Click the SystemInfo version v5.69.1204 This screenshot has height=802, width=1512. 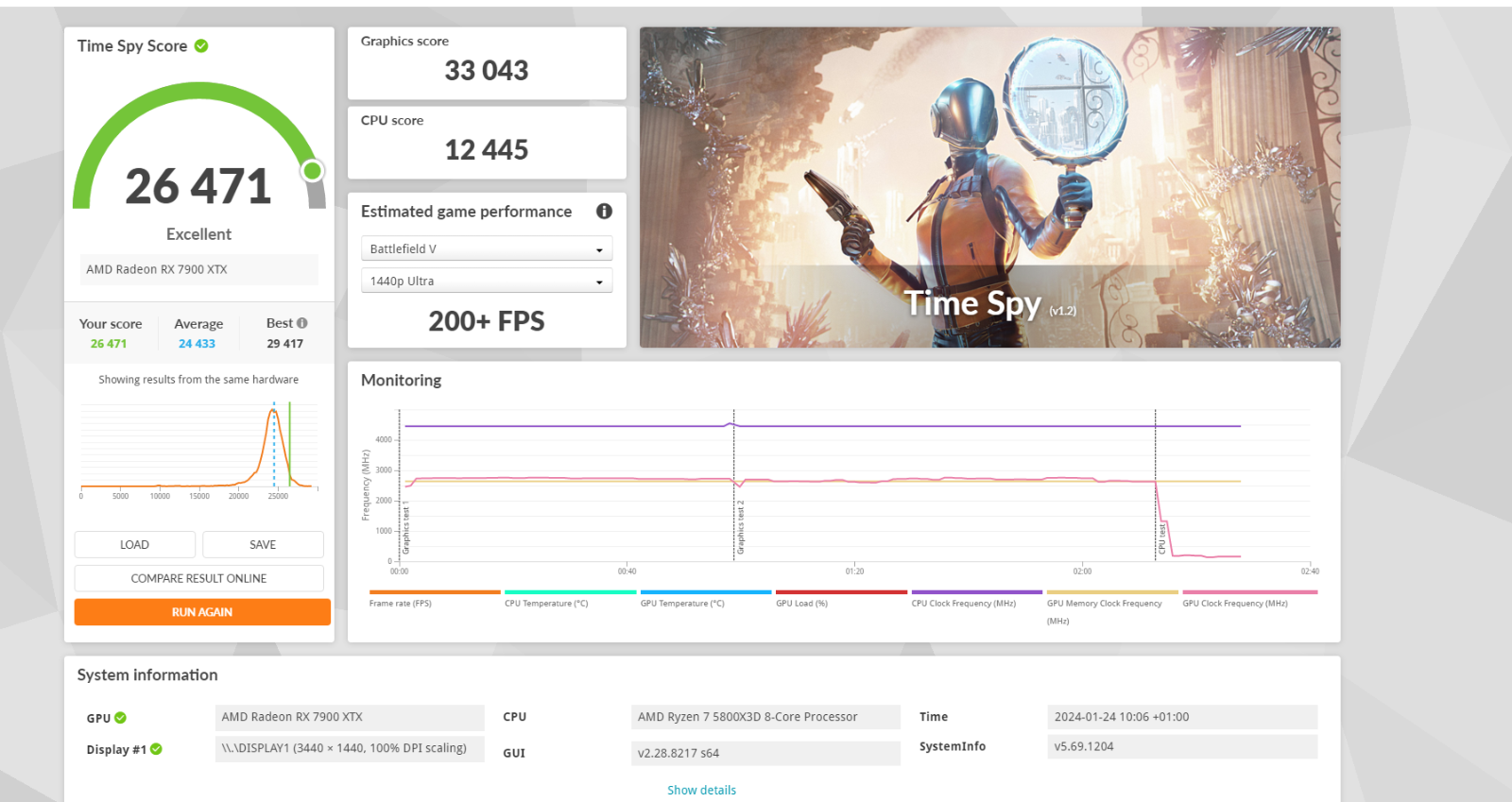pos(1182,746)
